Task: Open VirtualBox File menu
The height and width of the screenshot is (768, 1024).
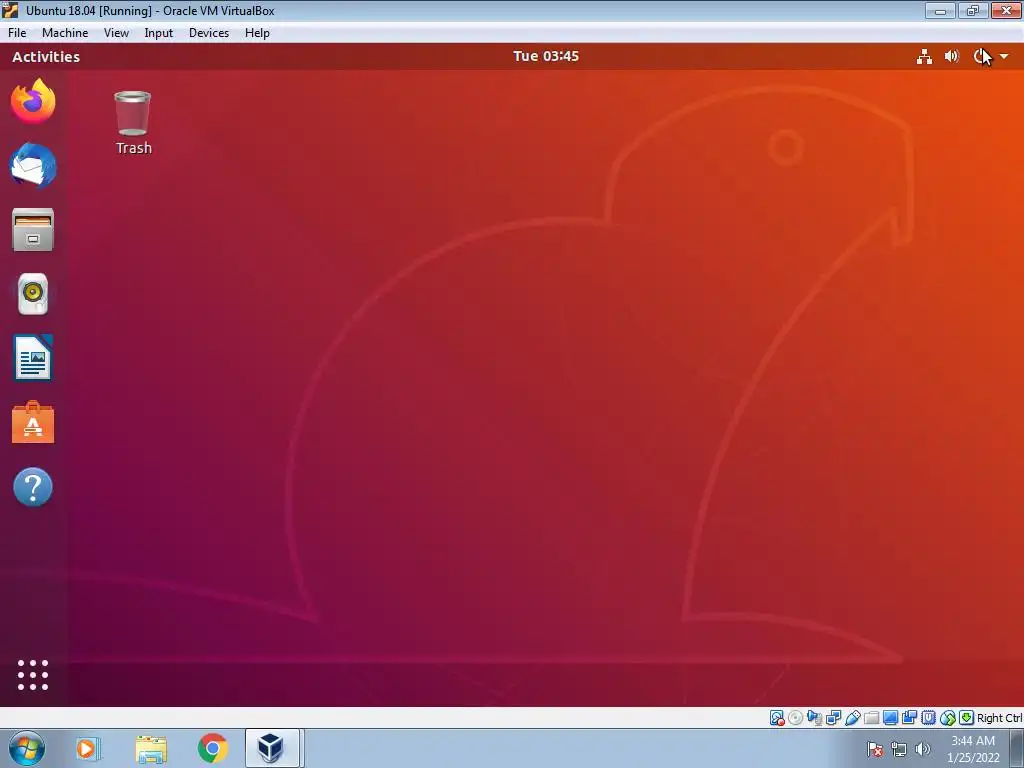Action: (x=17, y=33)
